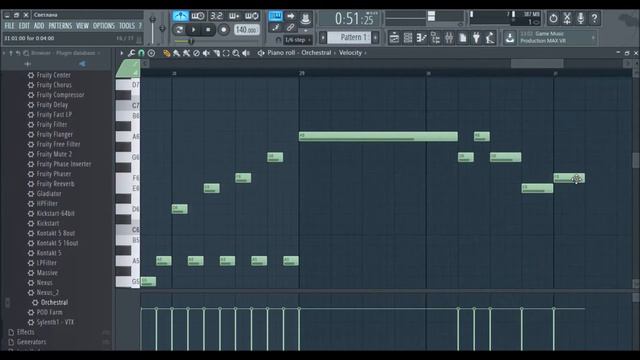
Task: Open the PATTERNS menu
Action: pos(60,26)
